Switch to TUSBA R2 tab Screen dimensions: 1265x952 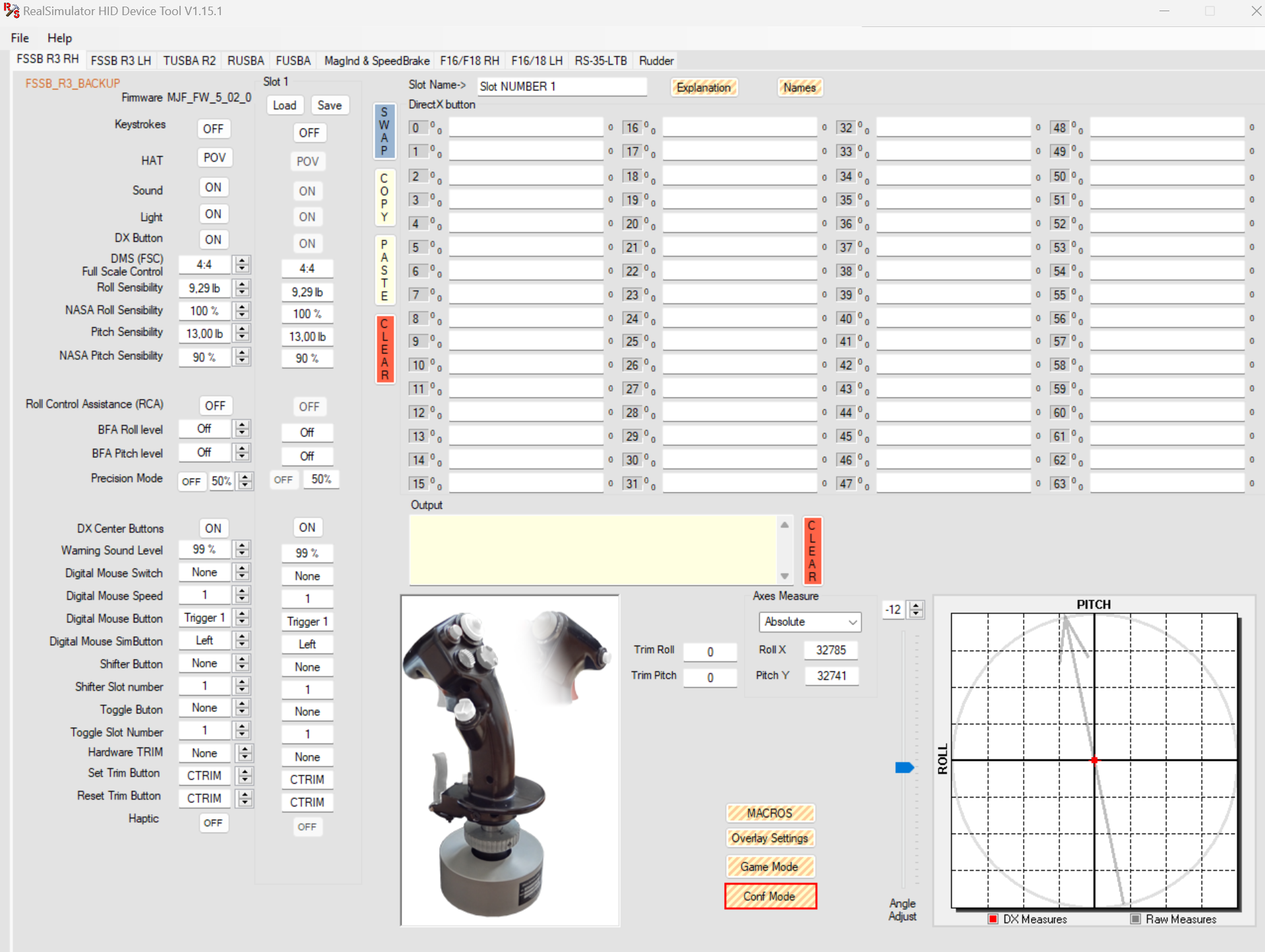coord(189,61)
